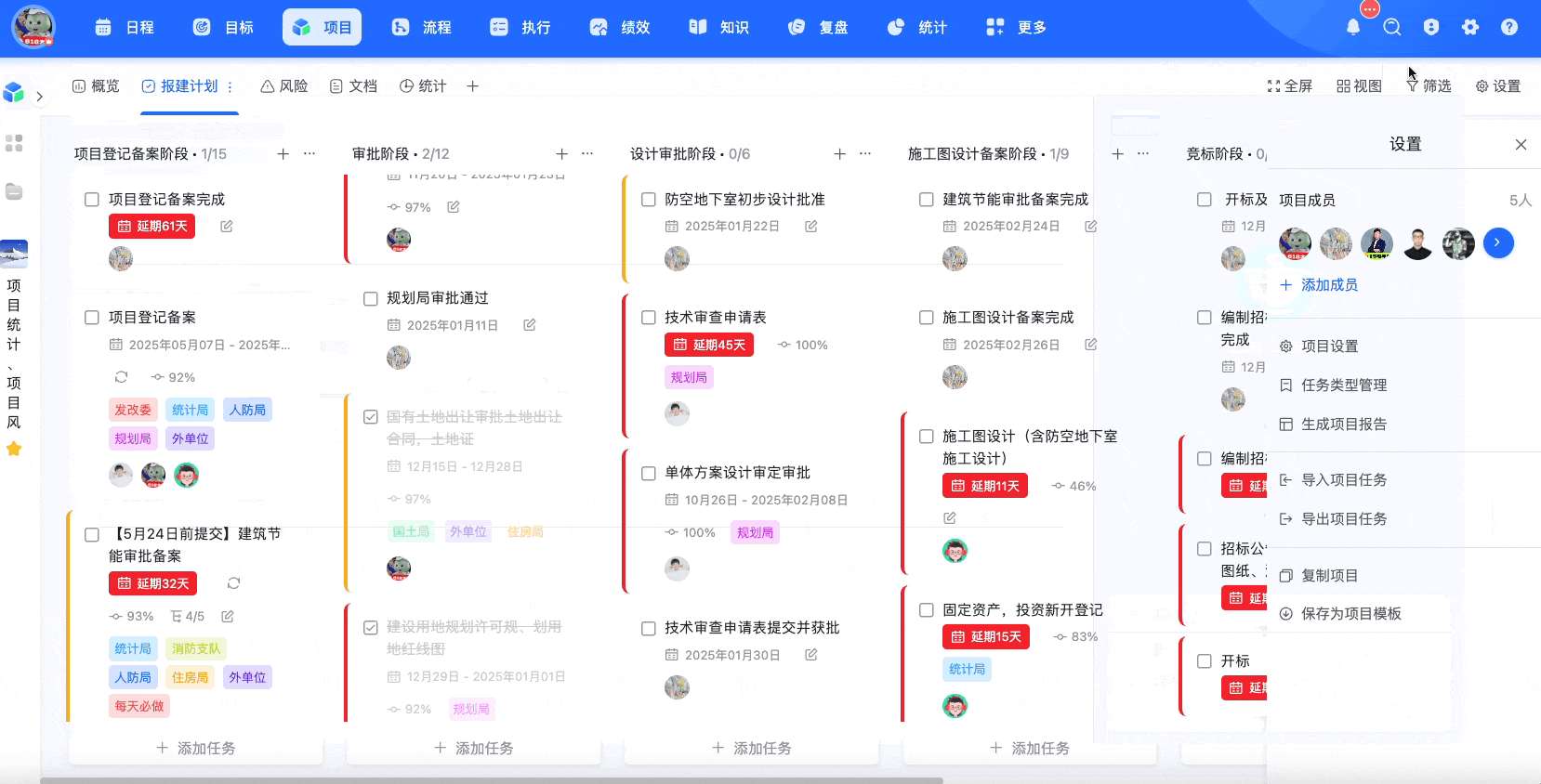The width and height of the screenshot is (1541, 784).
Task: Click the user avatar in top-left corner
Action: click(33, 27)
